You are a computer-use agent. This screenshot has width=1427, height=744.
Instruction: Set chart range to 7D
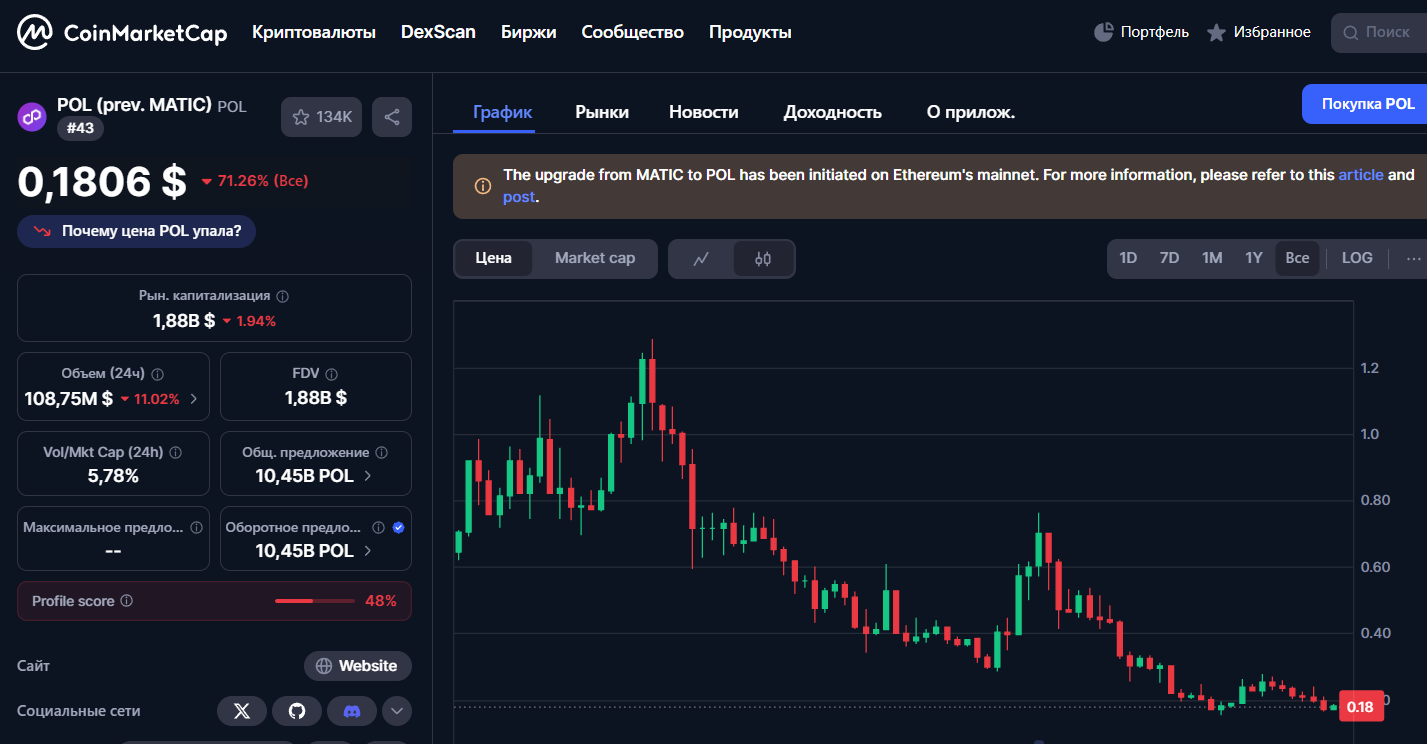(1169, 258)
